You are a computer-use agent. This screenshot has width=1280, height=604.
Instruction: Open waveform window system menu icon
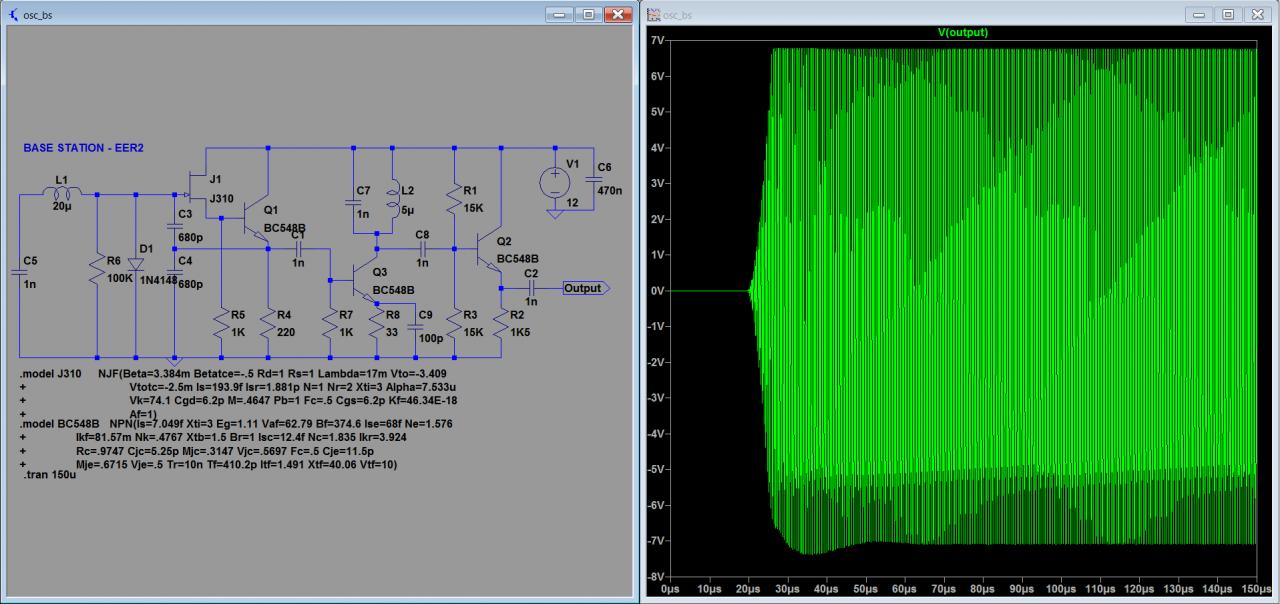pos(655,15)
